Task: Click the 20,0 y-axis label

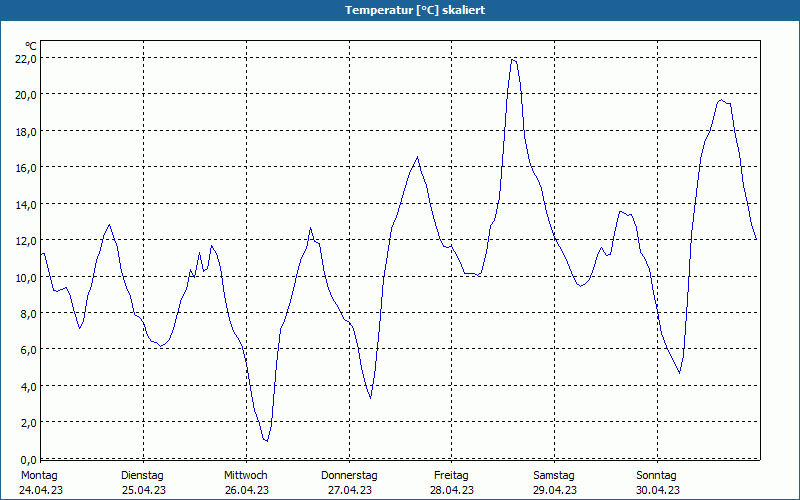Action: [26, 95]
